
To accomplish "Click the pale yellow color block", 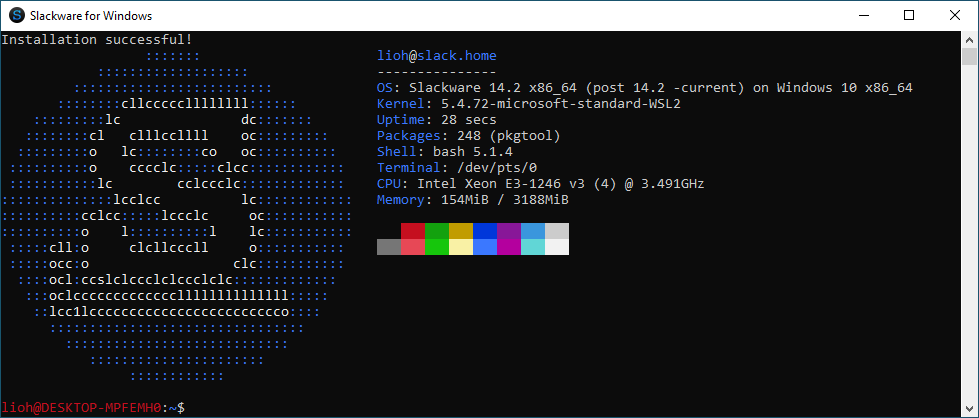I will tap(461, 247).
